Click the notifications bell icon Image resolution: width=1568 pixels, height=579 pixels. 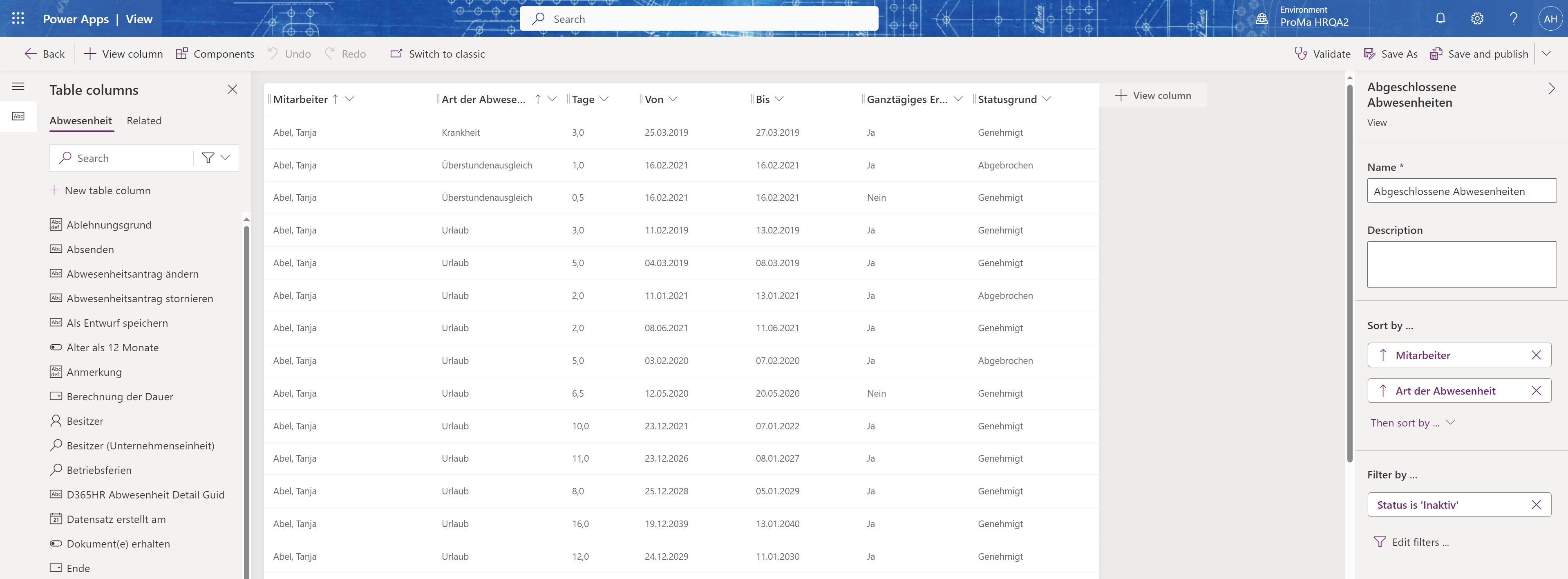[1440, 18]
